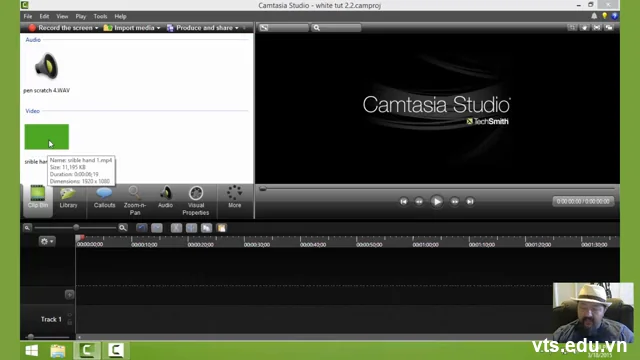Expand the Import media dropdown arrow
The image size is (640, 360).
[158, 28]
